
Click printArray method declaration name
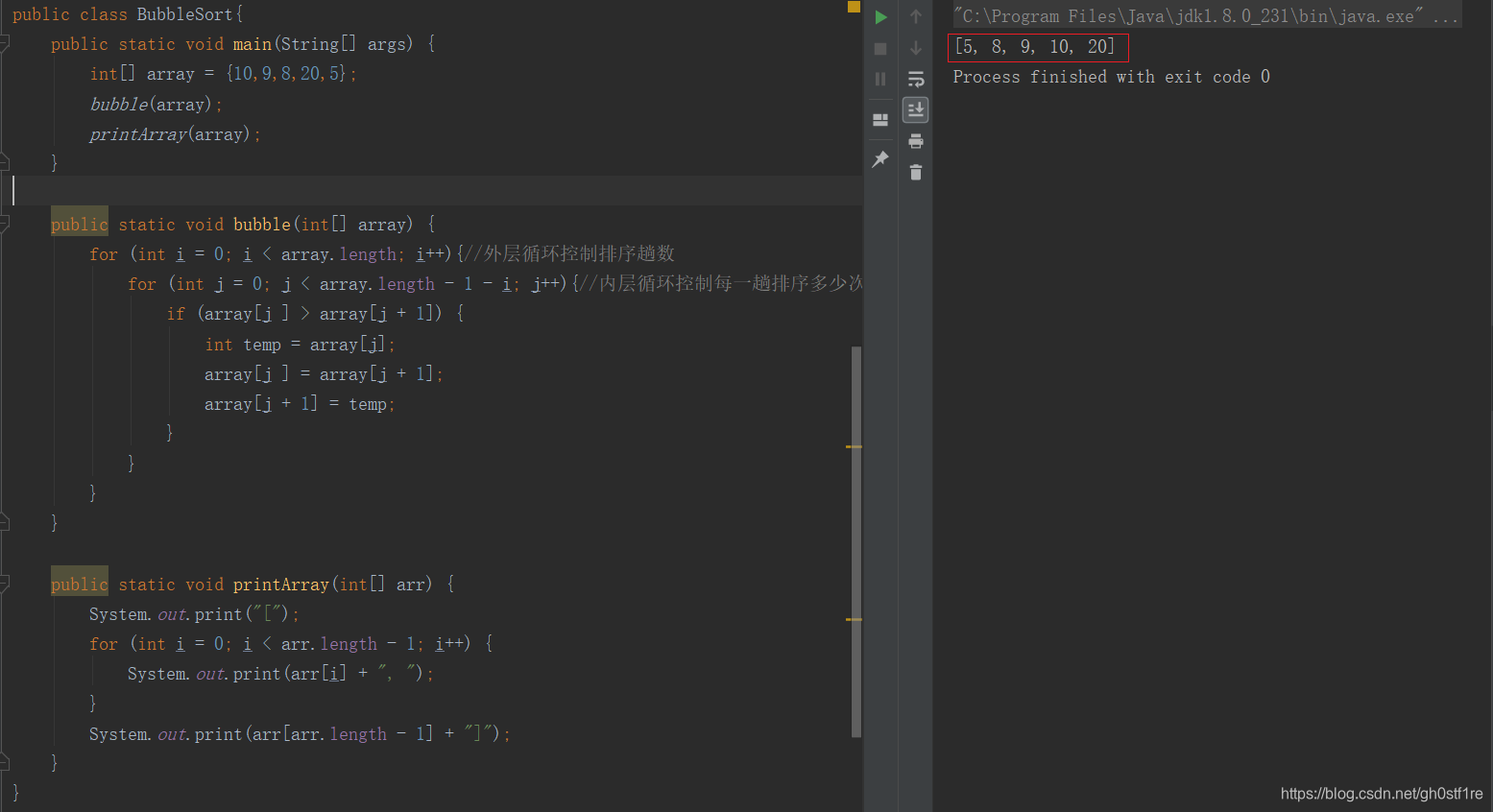click(281, 585)
